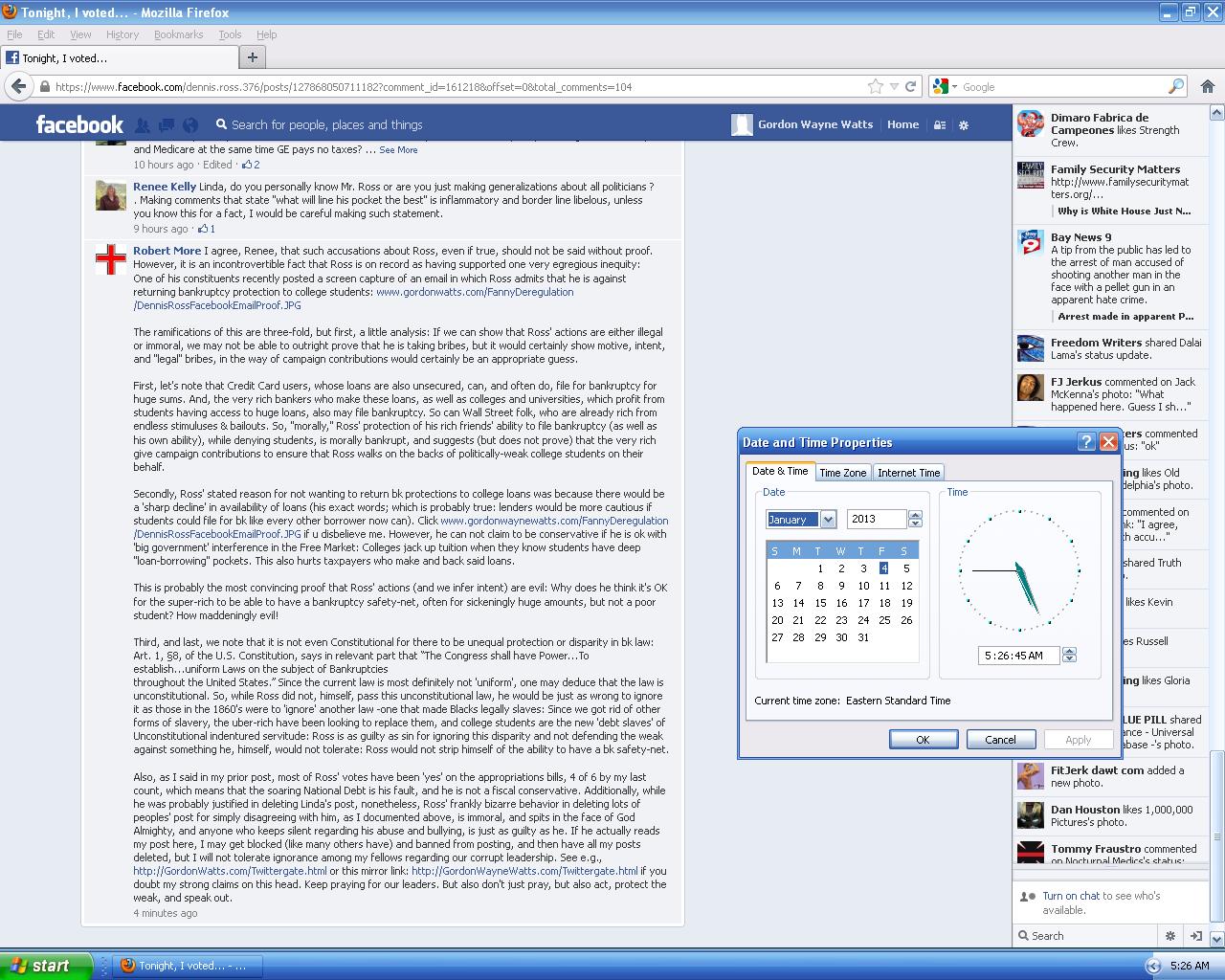1225x980 pixels.
Task: Increase the year with the up spinner
Action: coord(915,514)
